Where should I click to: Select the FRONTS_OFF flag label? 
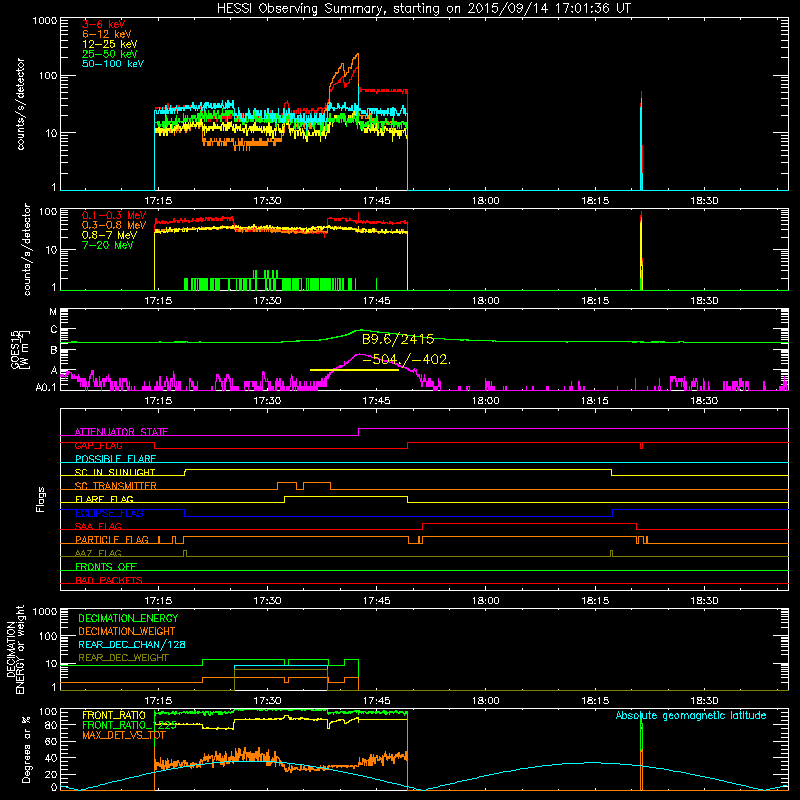pos(106,567)
